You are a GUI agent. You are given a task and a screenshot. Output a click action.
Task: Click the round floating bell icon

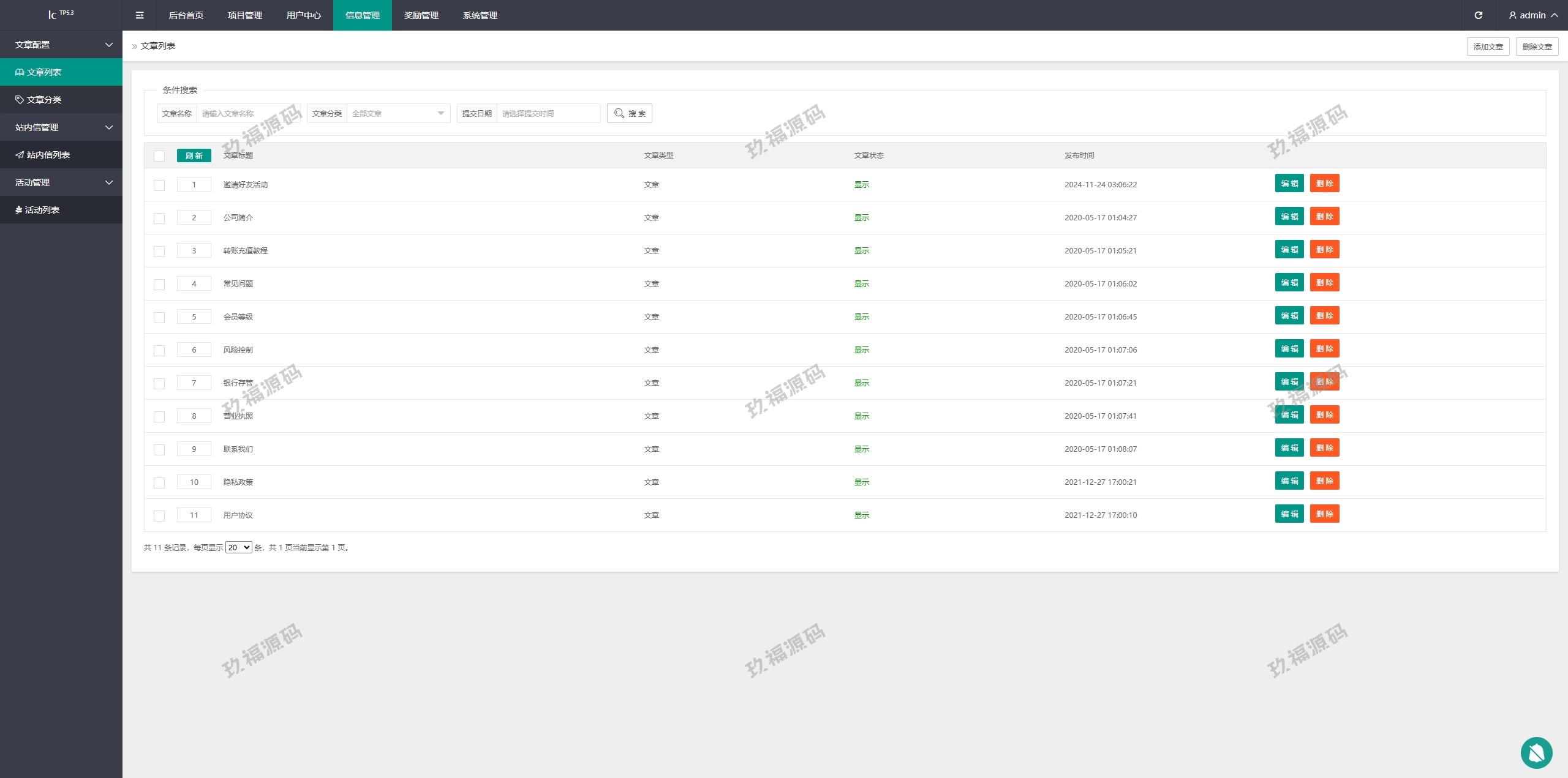(x=1536, y=752)
